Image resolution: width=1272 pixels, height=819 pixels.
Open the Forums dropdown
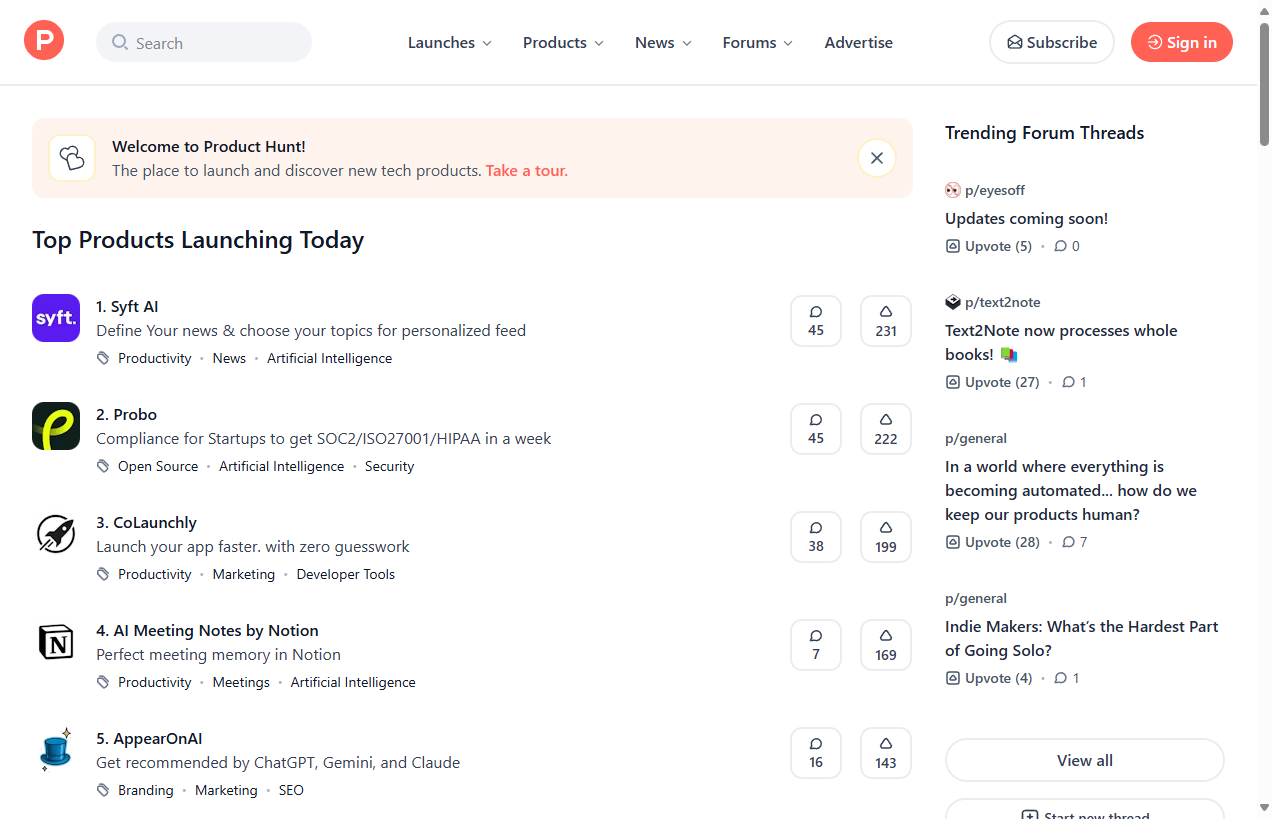tap(757, 42)
